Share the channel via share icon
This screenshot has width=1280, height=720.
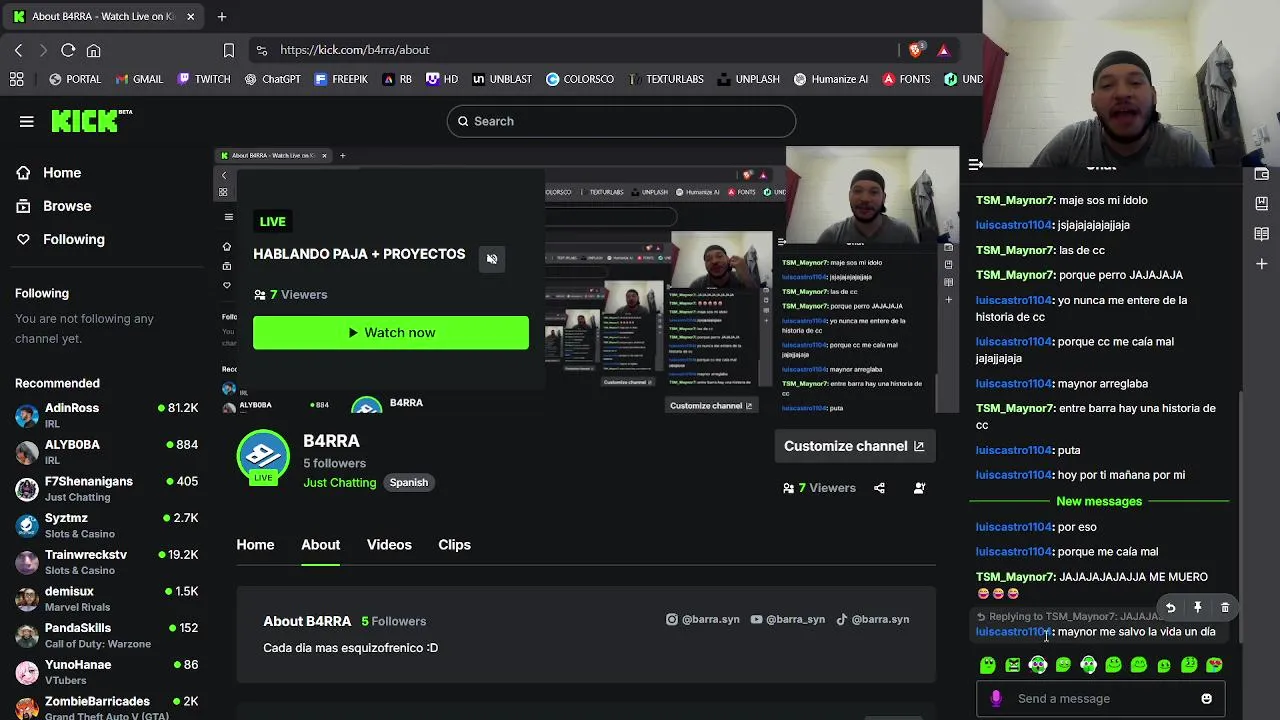click(x=879, y=488)
